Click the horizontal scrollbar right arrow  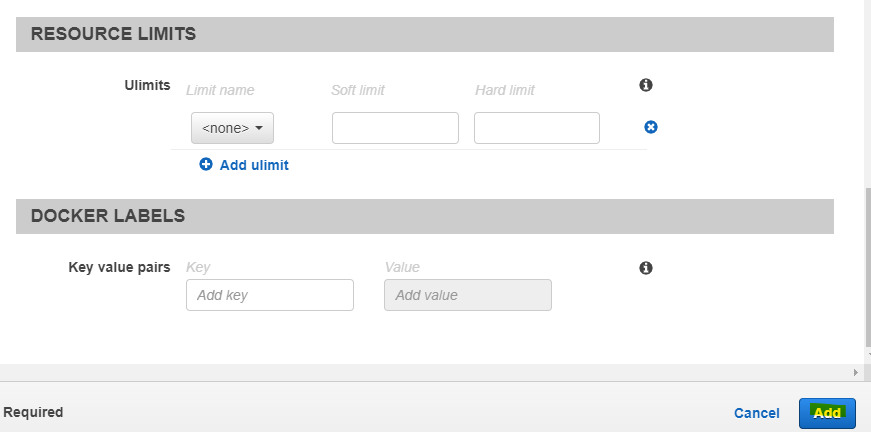[x=856, y=372]
